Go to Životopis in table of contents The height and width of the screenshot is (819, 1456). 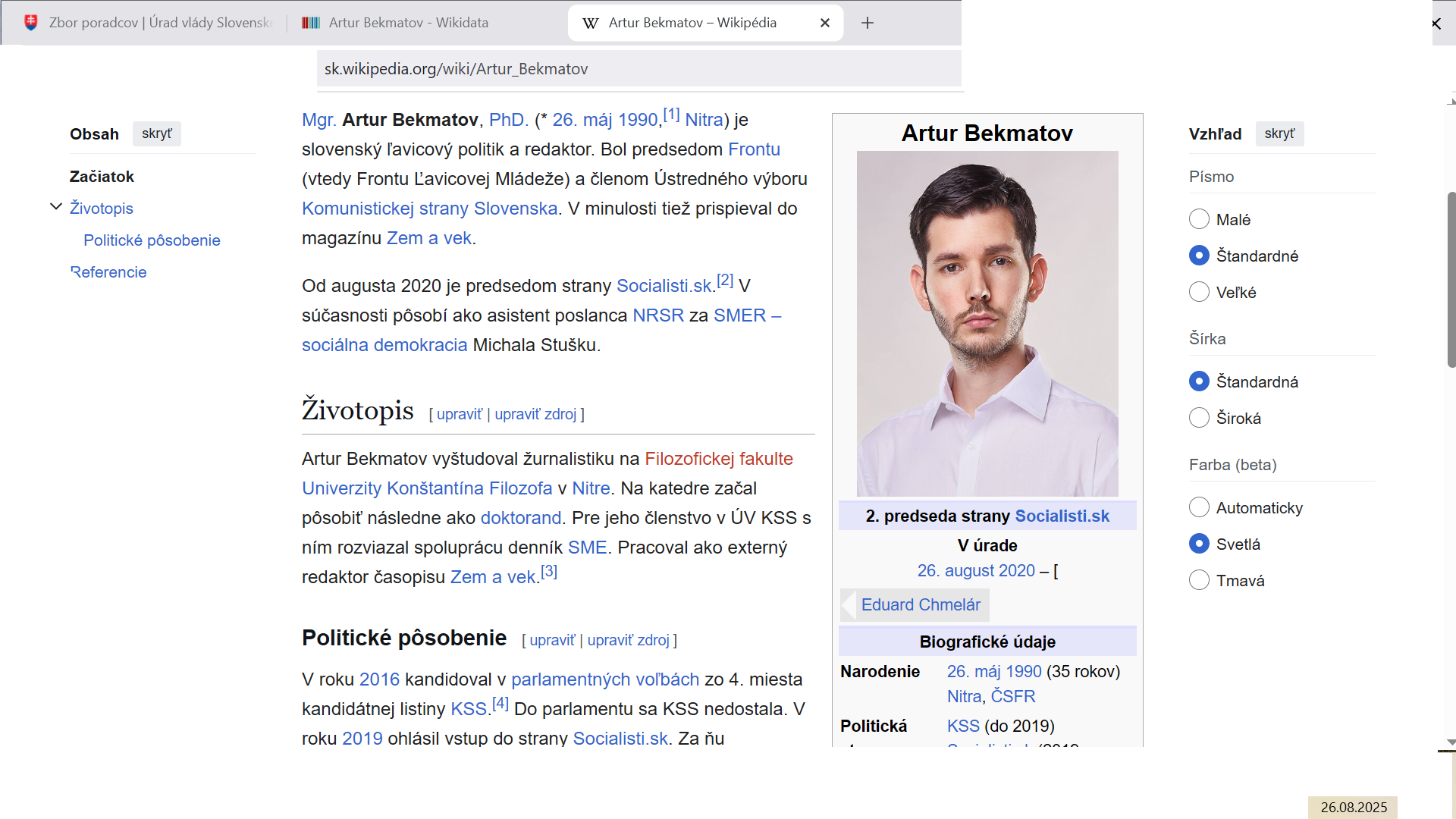pos(102,209)
